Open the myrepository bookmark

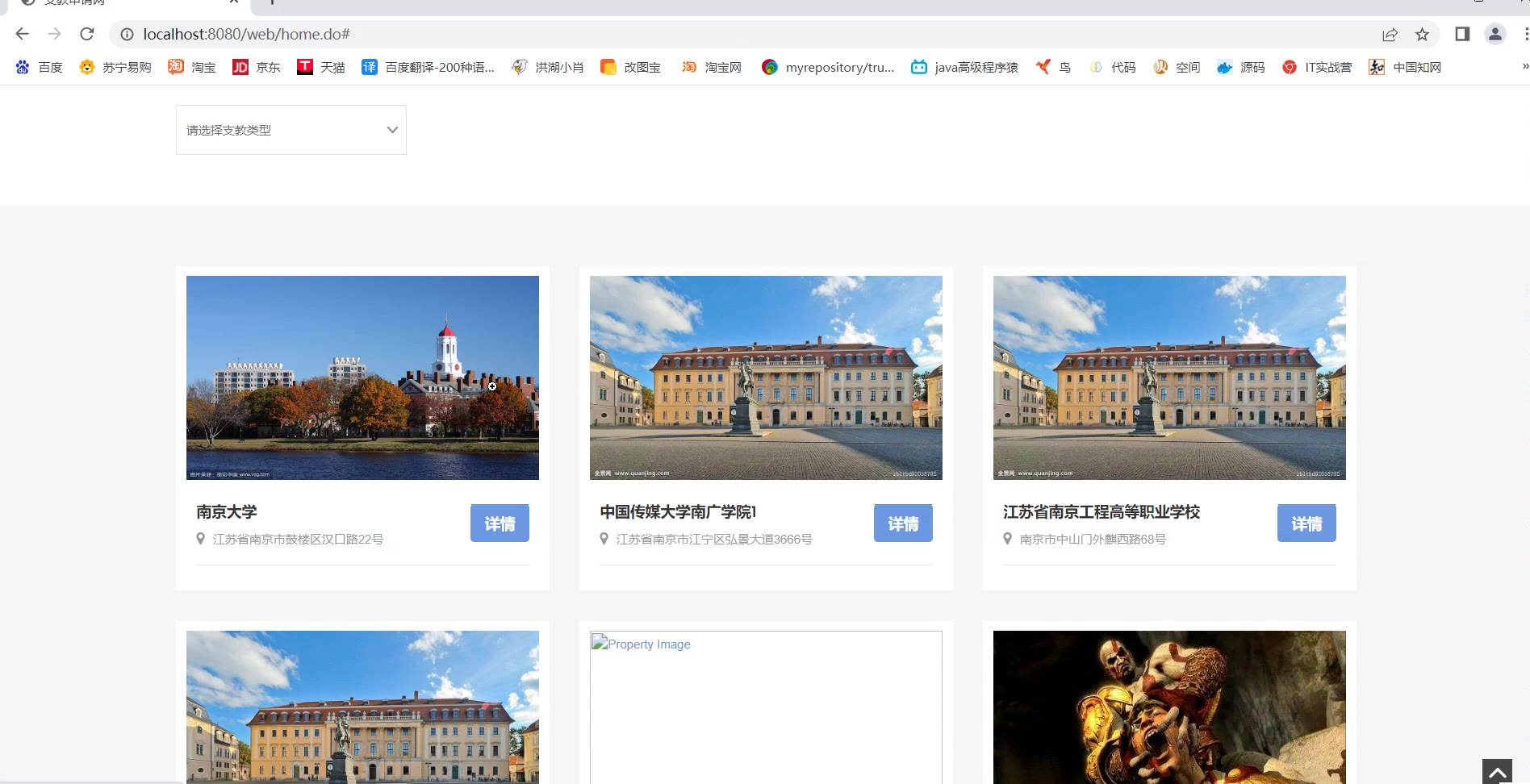[828, 67]
